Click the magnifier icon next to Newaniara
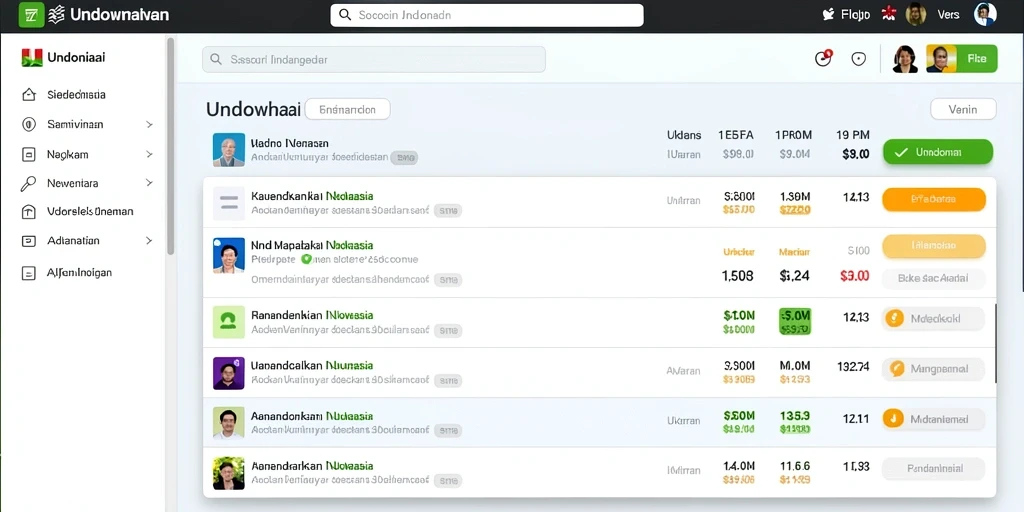1024x512 pixels. pos(28,184)
